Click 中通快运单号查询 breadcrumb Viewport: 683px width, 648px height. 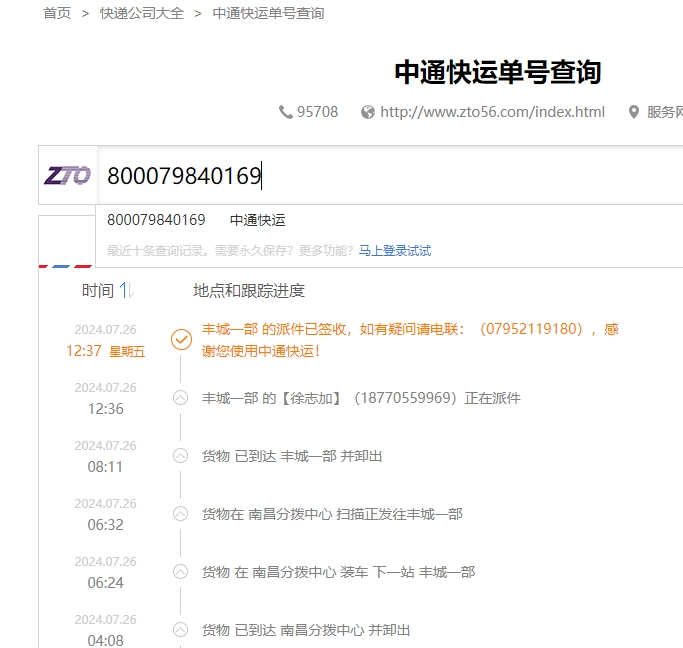coord(268,13)
